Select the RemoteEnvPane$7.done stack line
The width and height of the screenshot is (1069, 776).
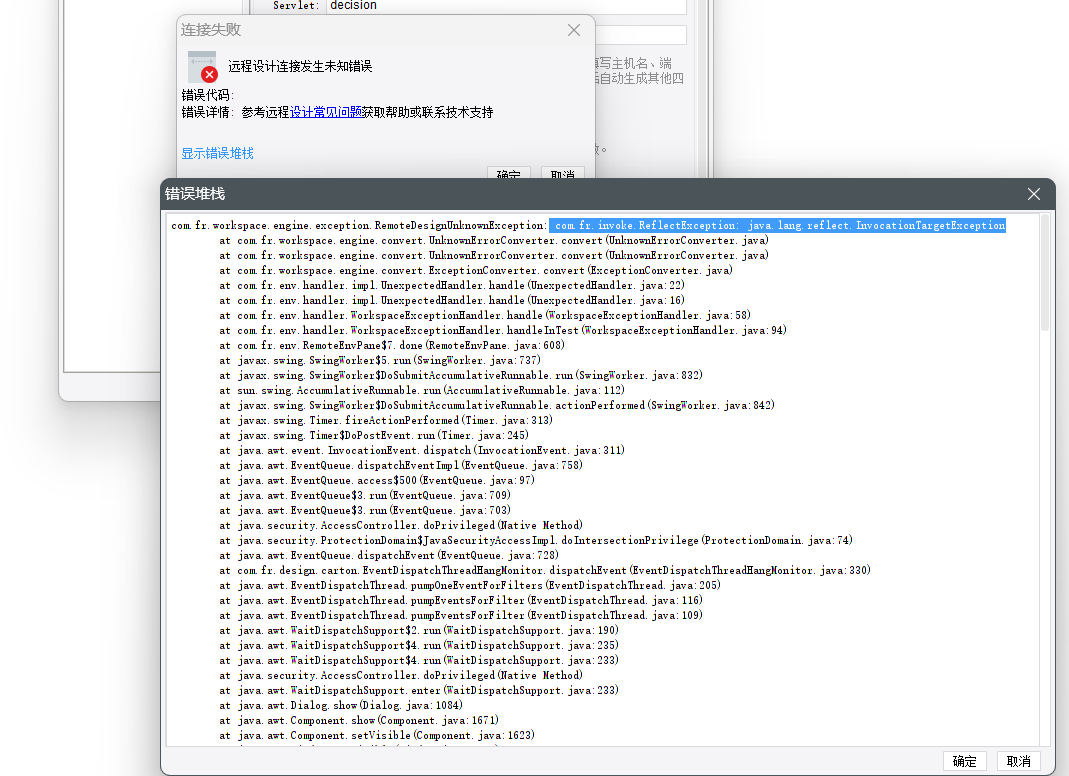click(x=392, y=346)
